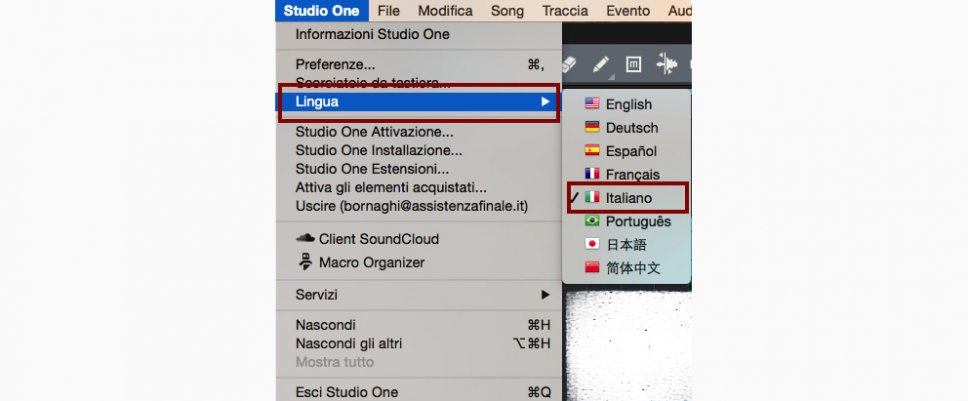
Task: Choose Esci Studio One to quit
Action: click(x=346, y=392)
